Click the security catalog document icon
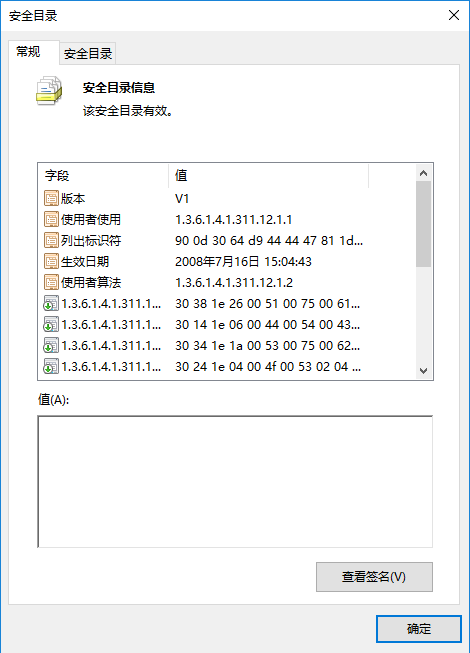This screenshot has width=470, height=653. [x=49, y=90]
